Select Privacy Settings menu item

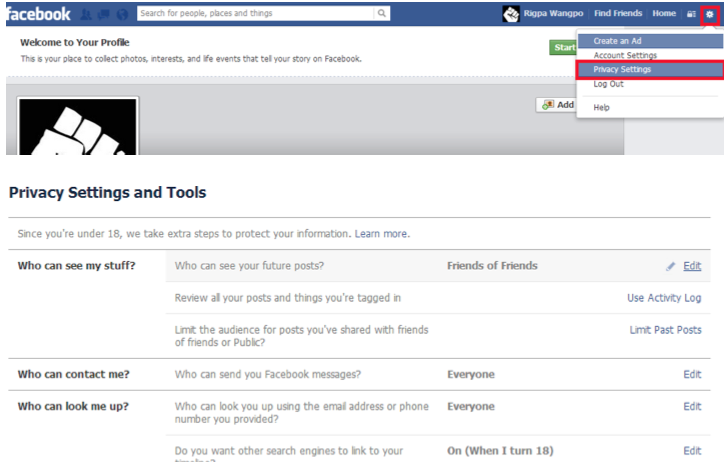(x=650, y=69)
